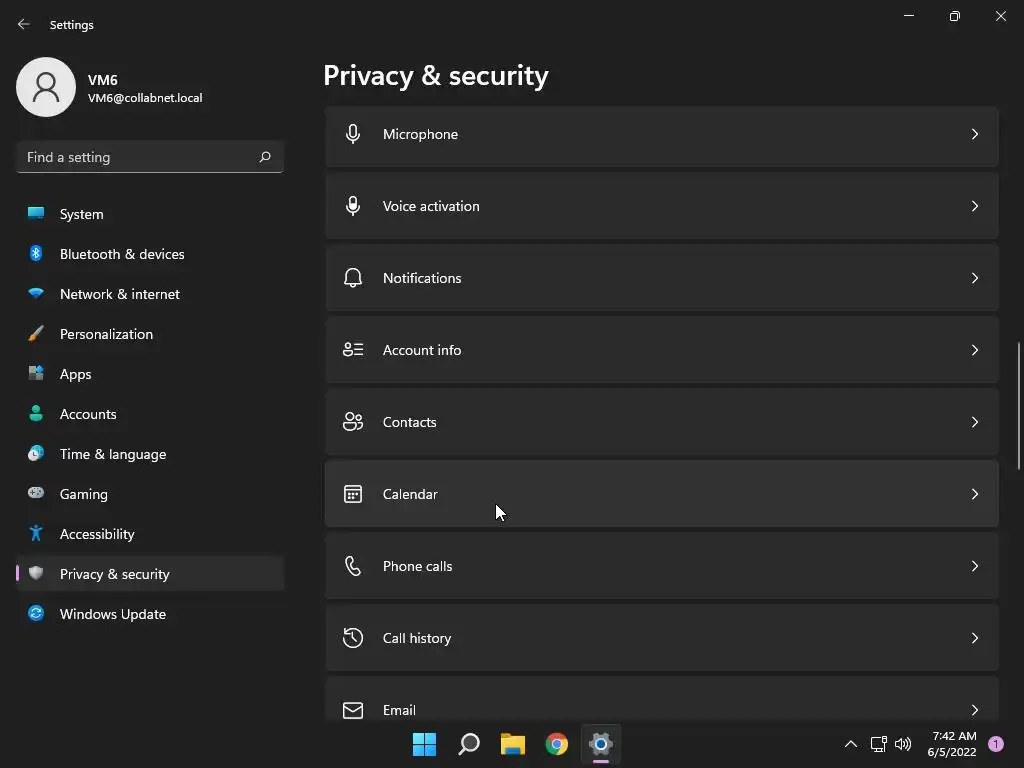Click the Notifications bell icon
The height and width of the screenshot is (768, 1024).
coord(353,278)
